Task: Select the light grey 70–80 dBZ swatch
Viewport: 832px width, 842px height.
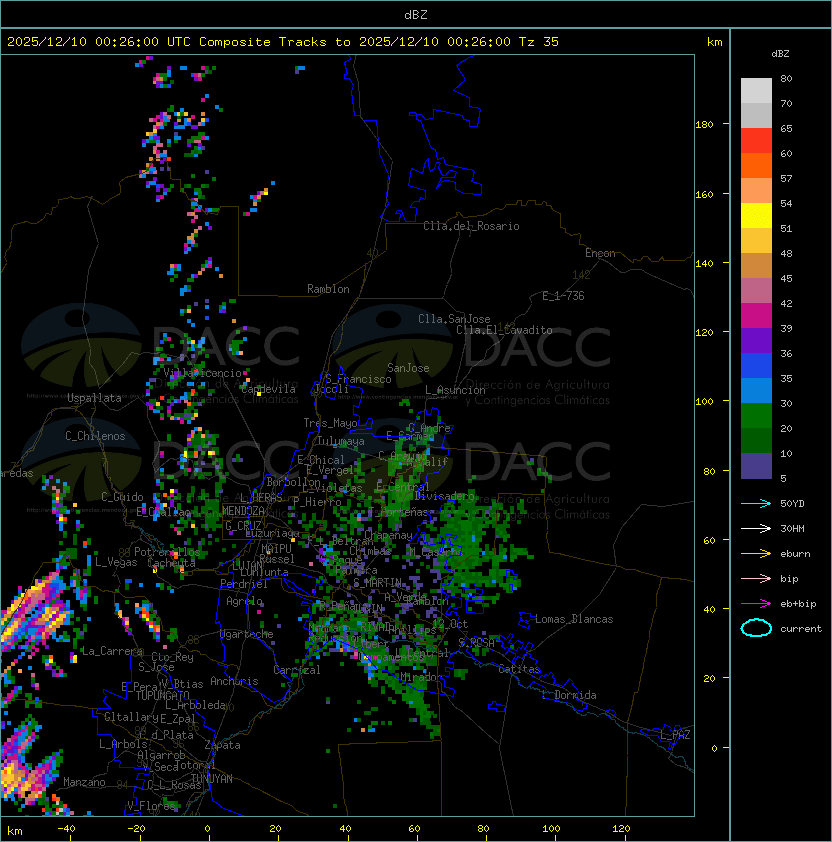Action: 756,91
